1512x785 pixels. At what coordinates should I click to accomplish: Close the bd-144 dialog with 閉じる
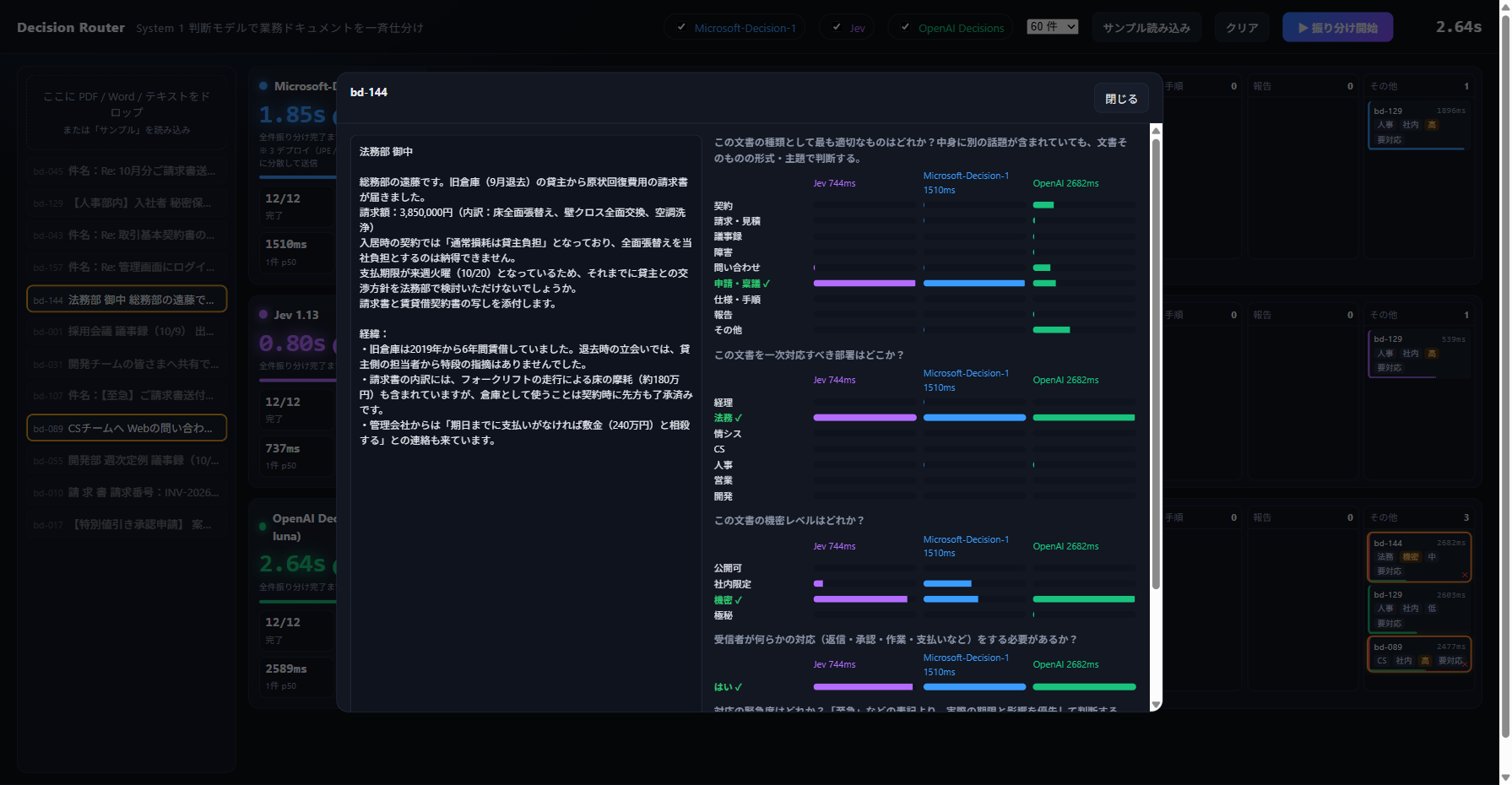1121,99
